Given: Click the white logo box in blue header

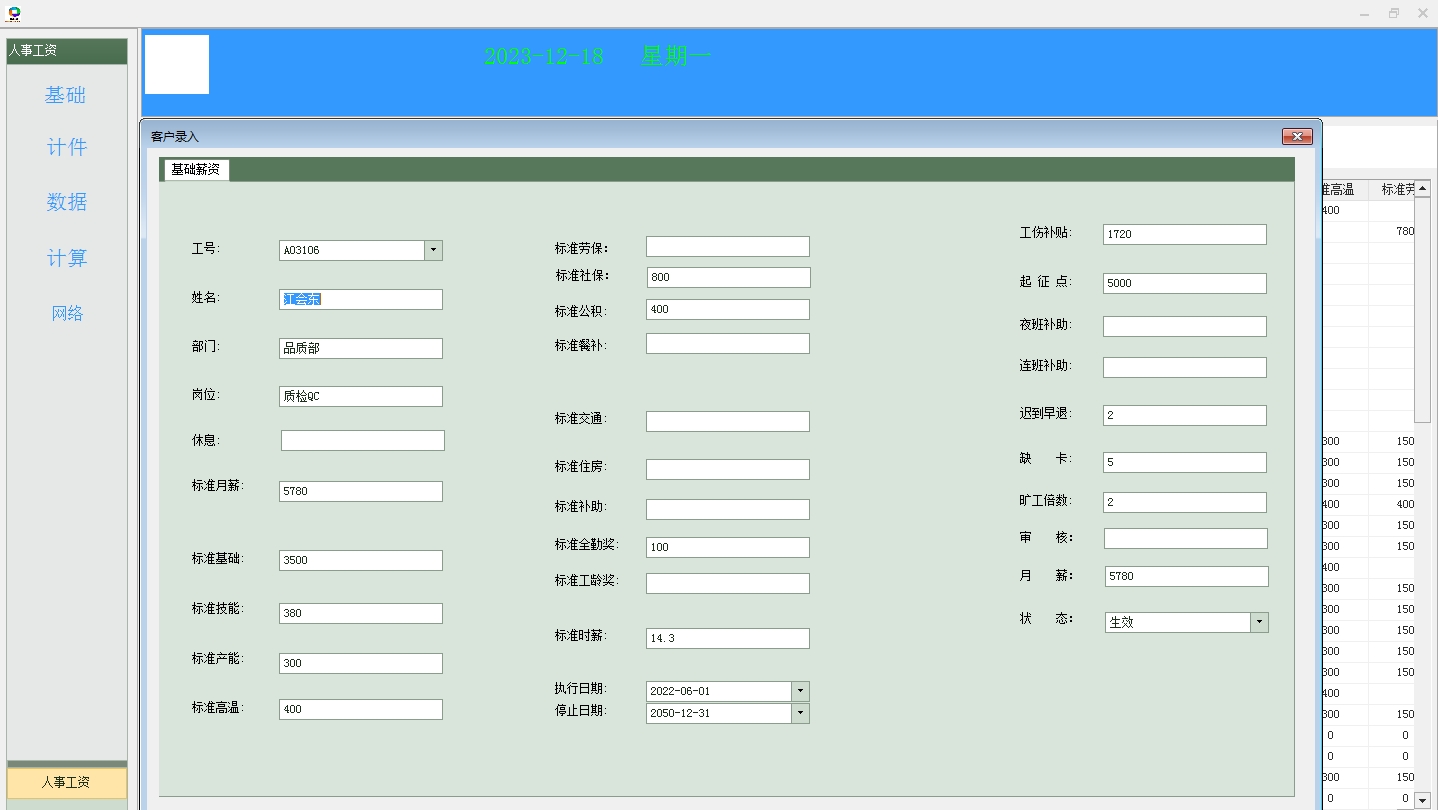Looking at the screenshot, I should (x=177, y=65).
